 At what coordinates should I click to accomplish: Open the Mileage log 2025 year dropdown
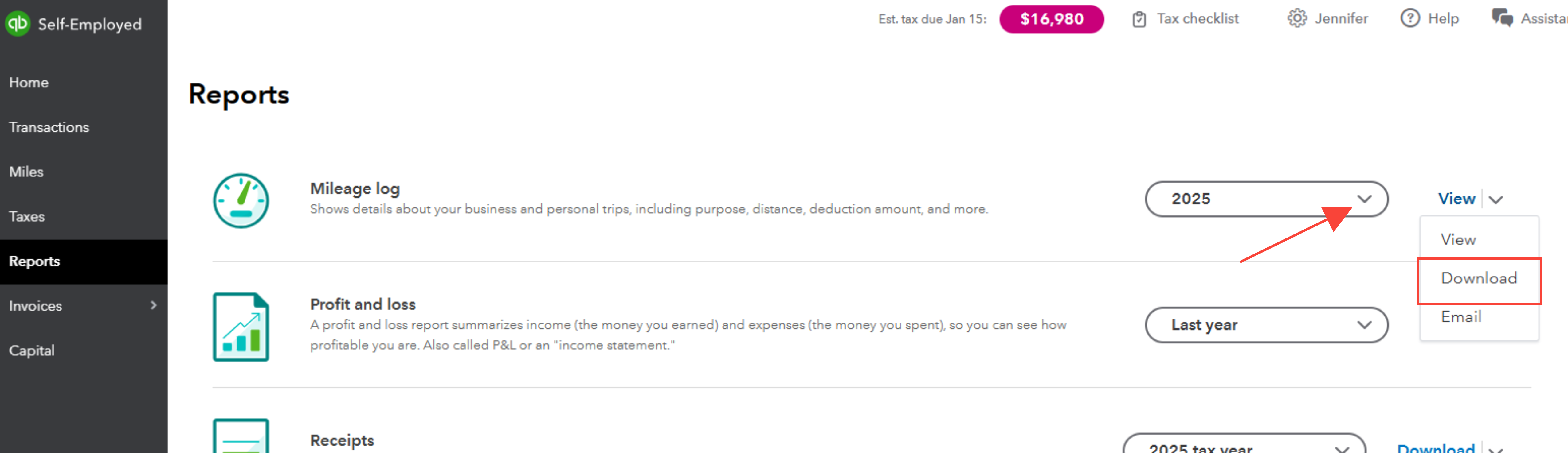(1266, 199)
